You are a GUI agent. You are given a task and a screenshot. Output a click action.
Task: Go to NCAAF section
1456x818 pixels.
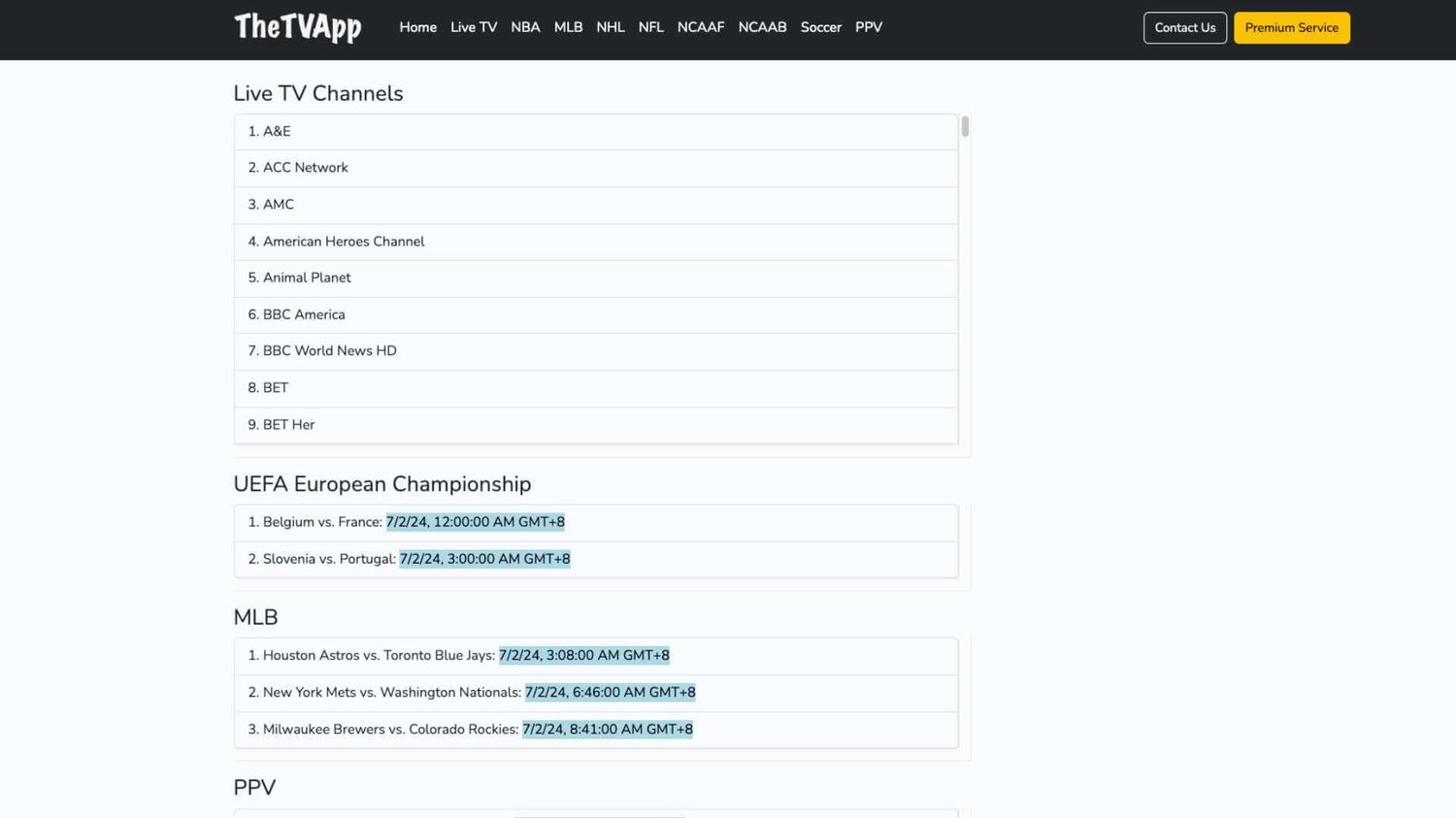click(701, 27)
